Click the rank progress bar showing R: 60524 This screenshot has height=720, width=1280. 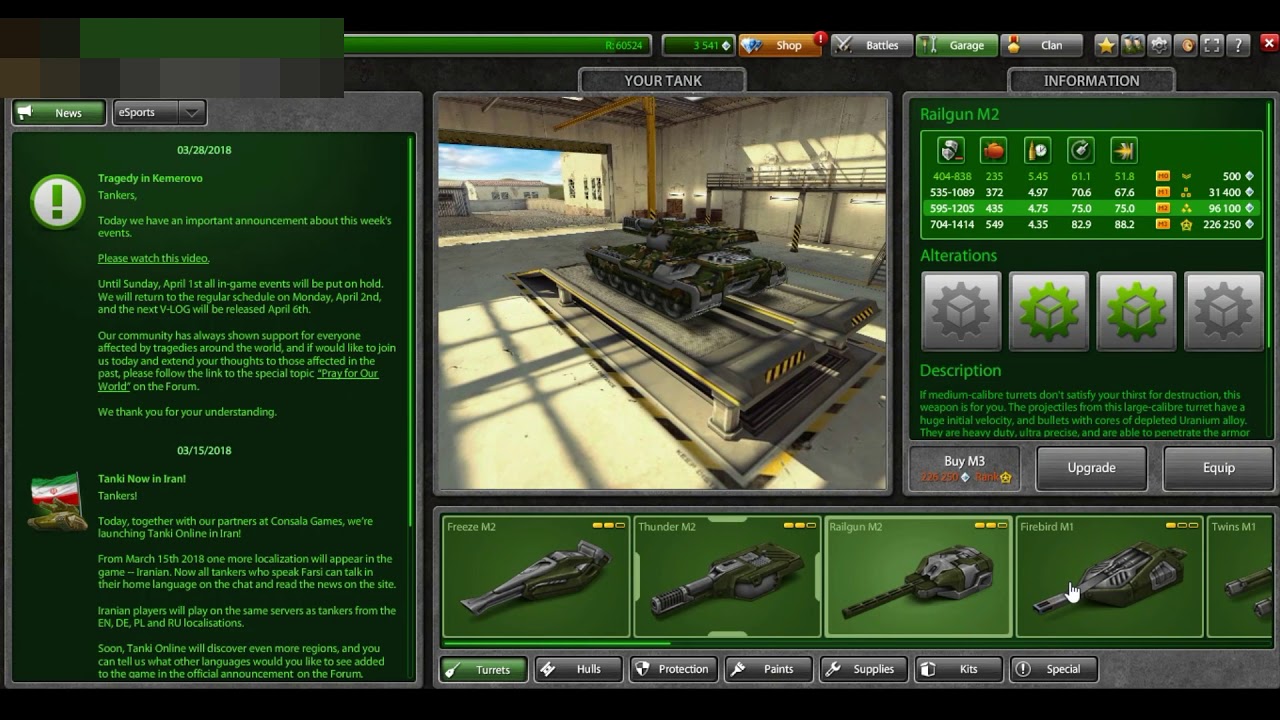tap(497, 45)
